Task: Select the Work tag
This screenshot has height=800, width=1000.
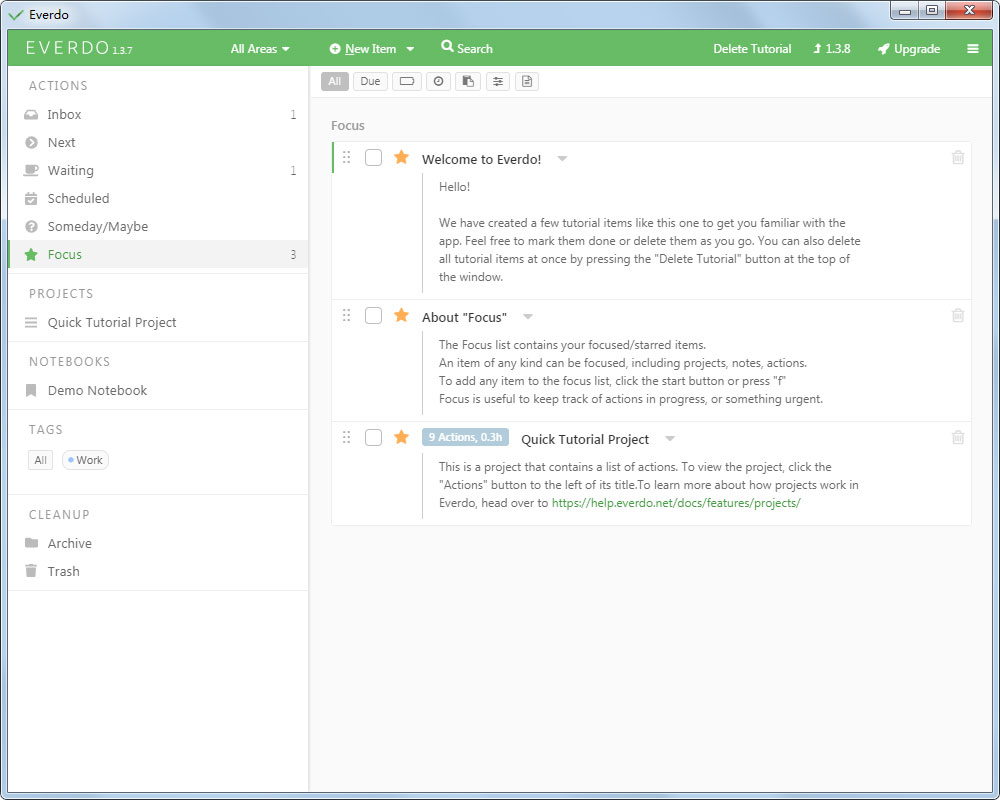Action: 86,460
